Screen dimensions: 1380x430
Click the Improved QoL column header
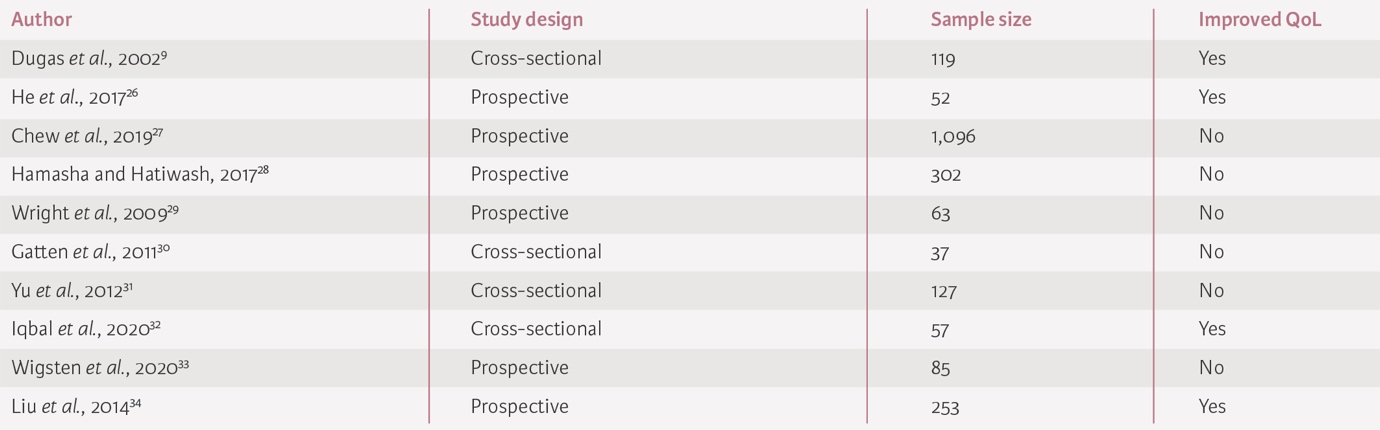click(1260, 20)
